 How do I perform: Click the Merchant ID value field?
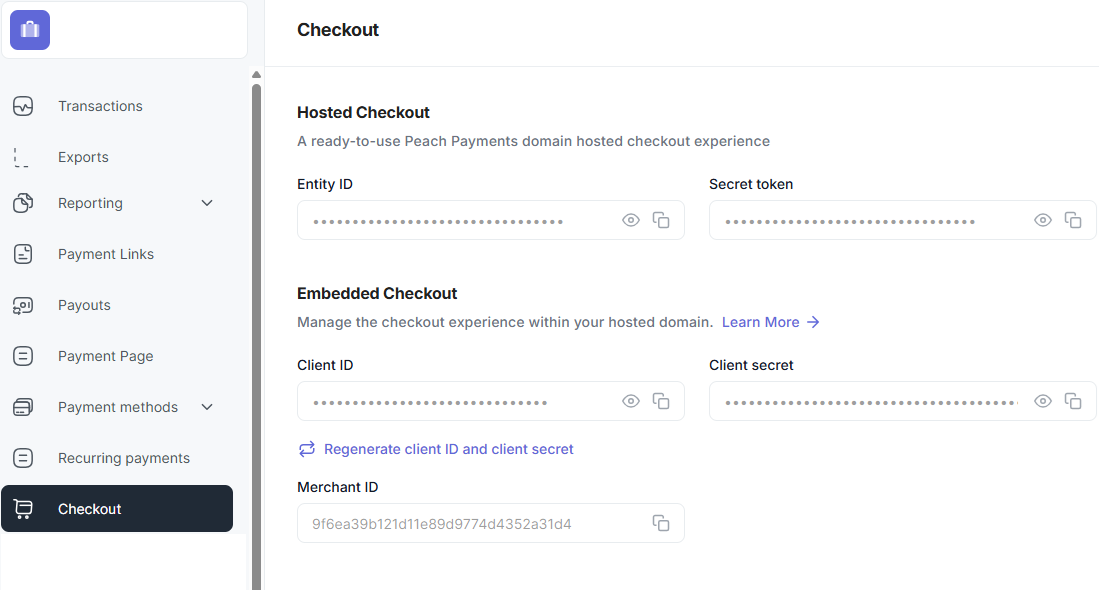click(x=491, y=523)
